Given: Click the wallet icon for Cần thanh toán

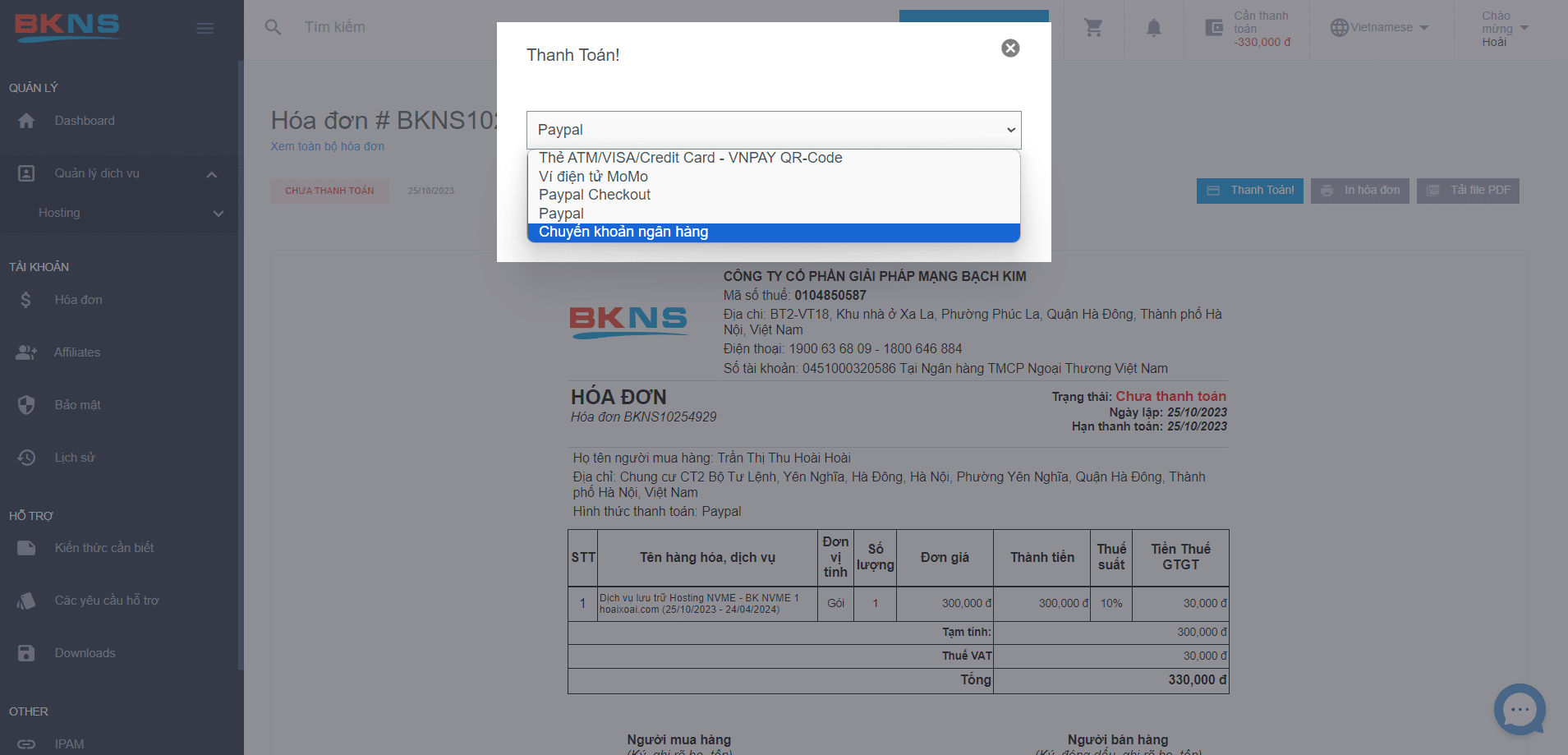Looking at the screenshot, I should [x=1214, y=28].
